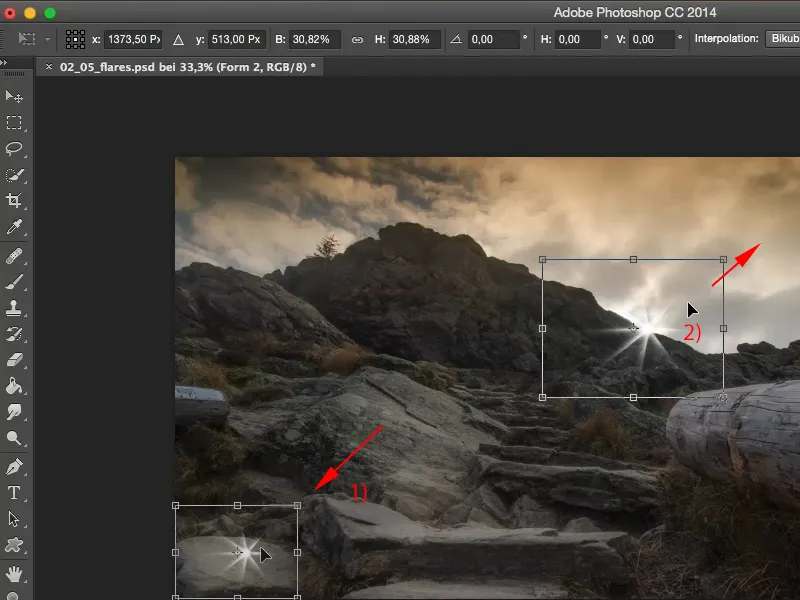The width and height of the screenshot is (800, 600).
Task: Toggle the maintain aspect ratio link
Action: click(x=357, y=39)
